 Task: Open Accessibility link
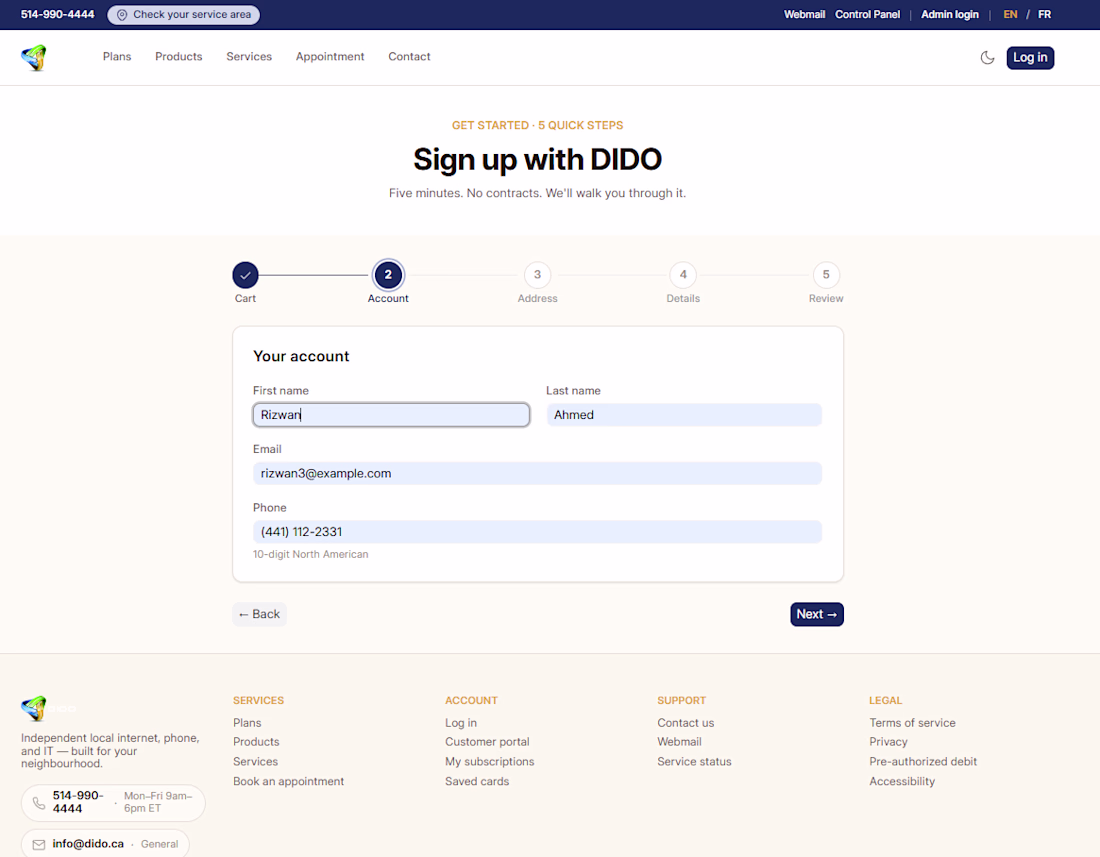pyautogui.click(x=901, y=781)
